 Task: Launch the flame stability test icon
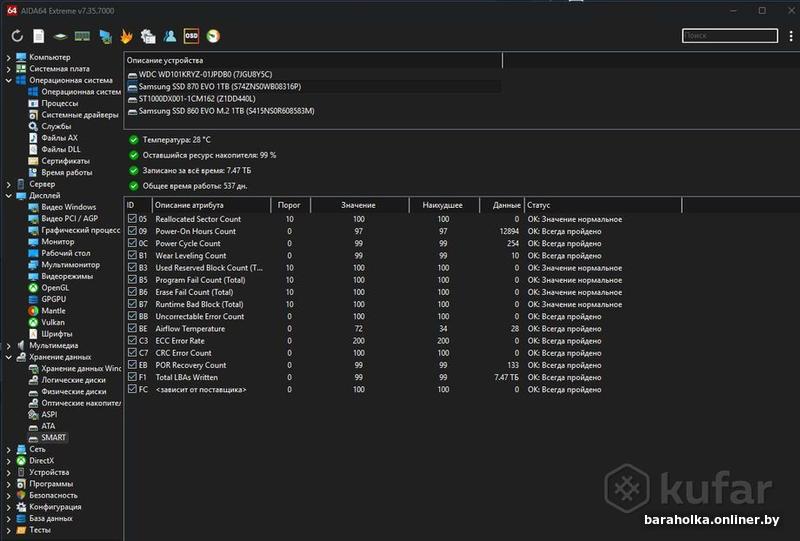(x=126, y=36)
